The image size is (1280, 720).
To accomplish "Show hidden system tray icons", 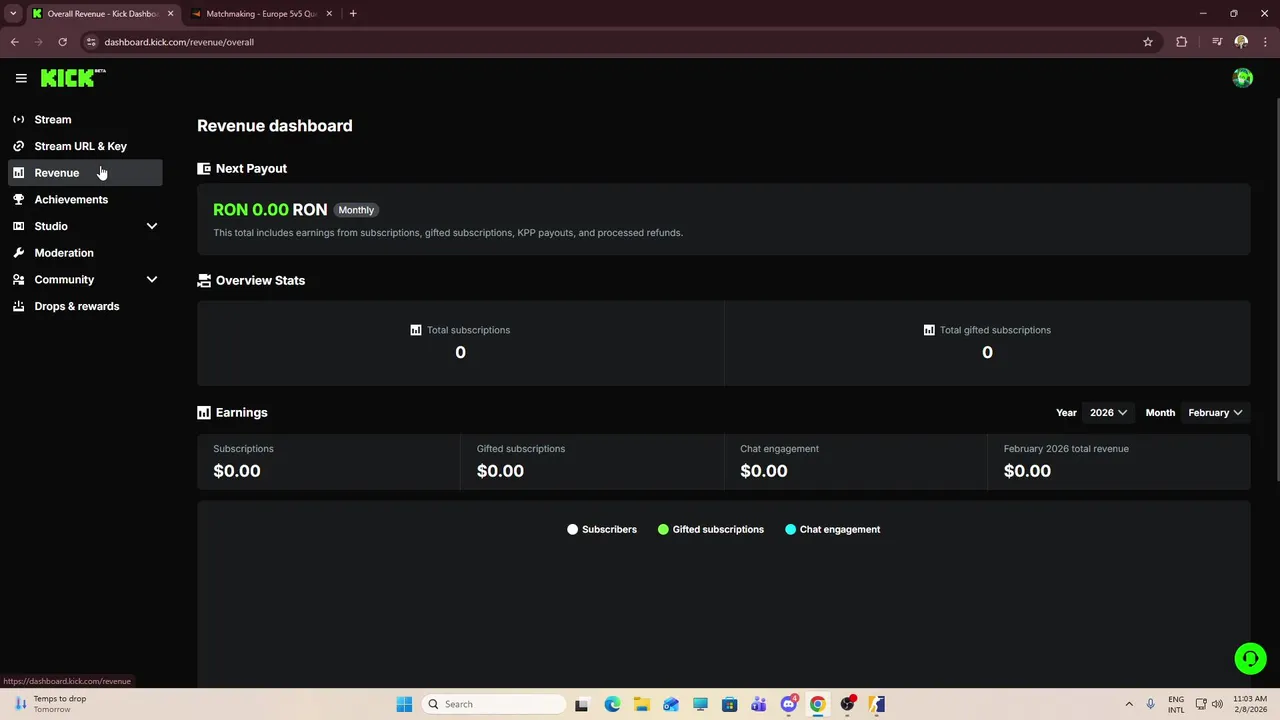I will point(1129,704).
